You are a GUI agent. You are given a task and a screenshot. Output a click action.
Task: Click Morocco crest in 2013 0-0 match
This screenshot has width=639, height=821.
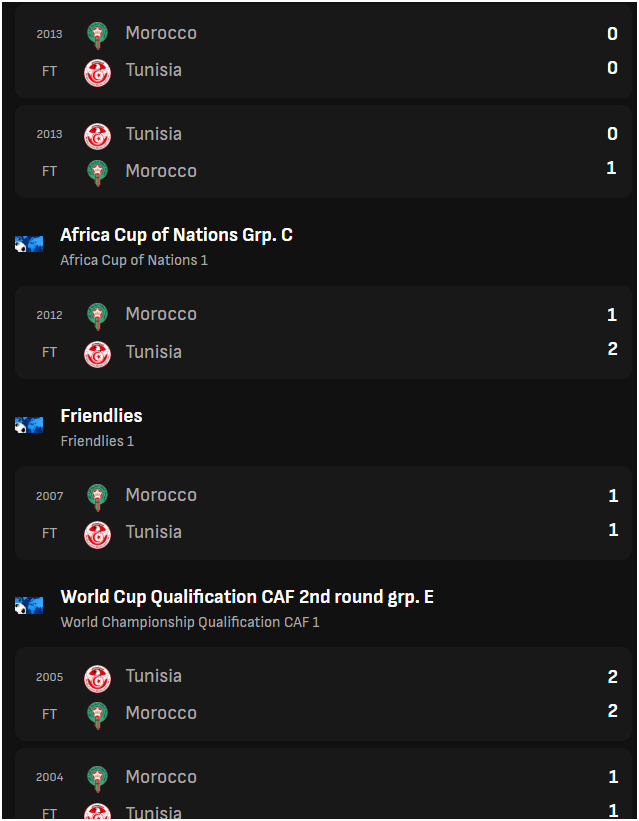point(97,35)
